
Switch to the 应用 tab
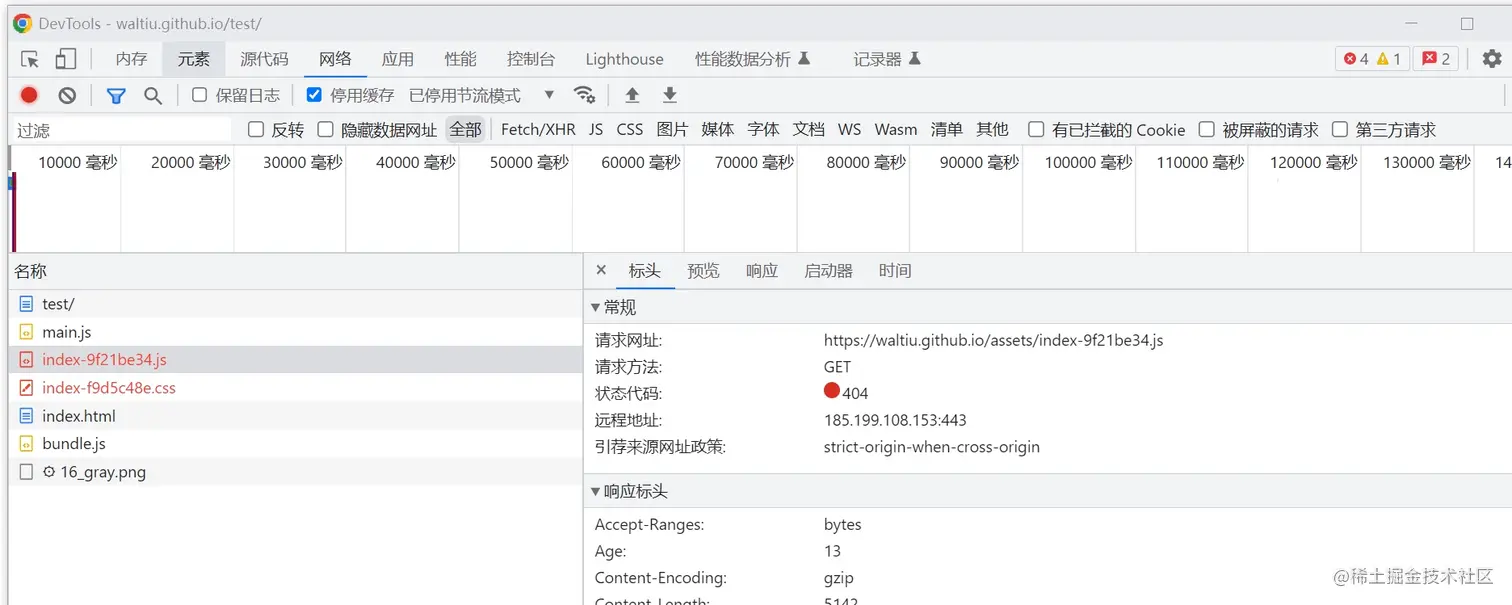(398, 59)
